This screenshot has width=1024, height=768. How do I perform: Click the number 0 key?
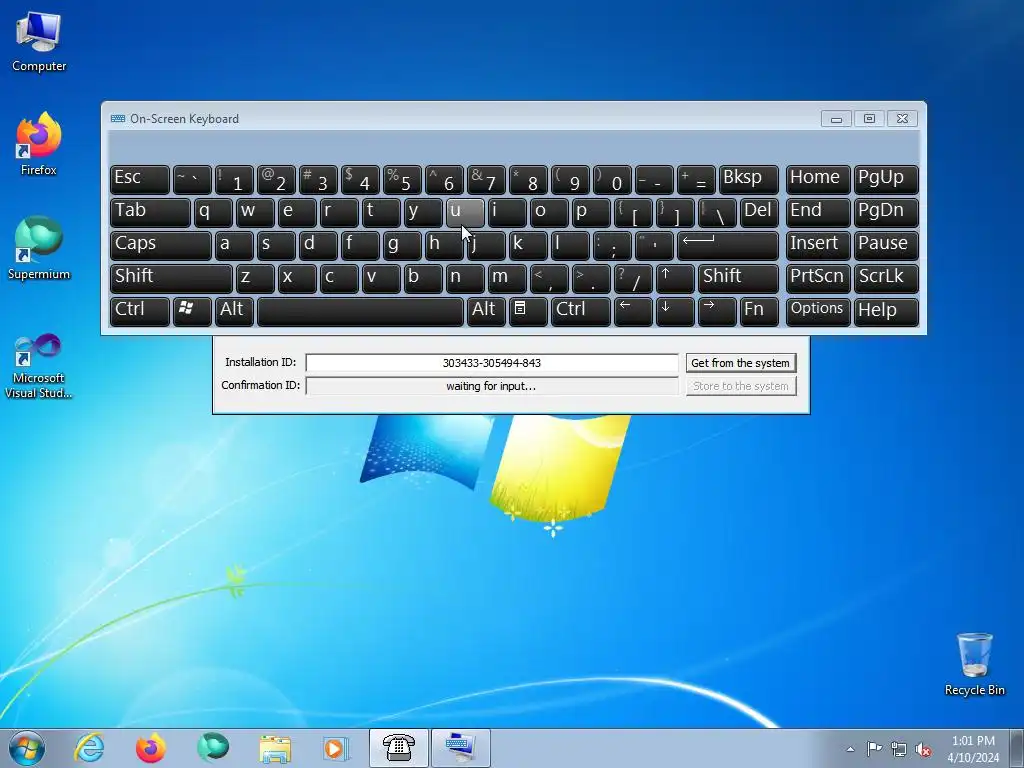pyautogui.click(x=612, y=180)
